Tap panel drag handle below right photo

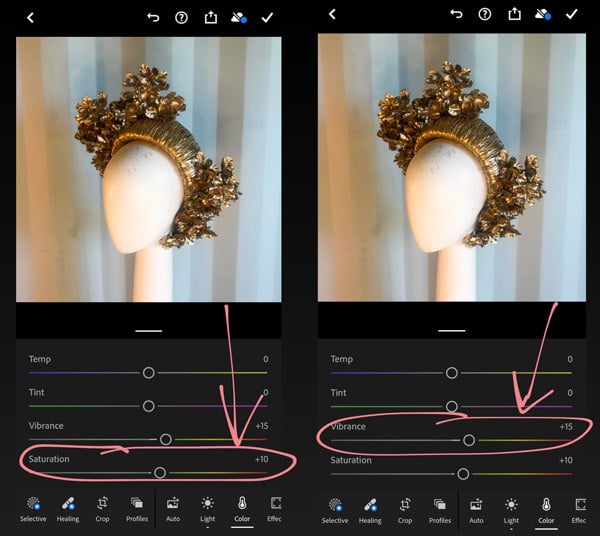pos(452,331)
